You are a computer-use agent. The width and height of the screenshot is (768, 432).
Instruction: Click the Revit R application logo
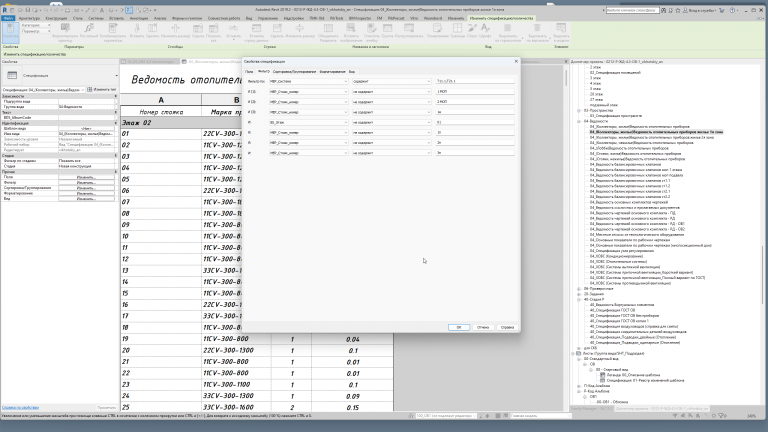pos(5,10)
